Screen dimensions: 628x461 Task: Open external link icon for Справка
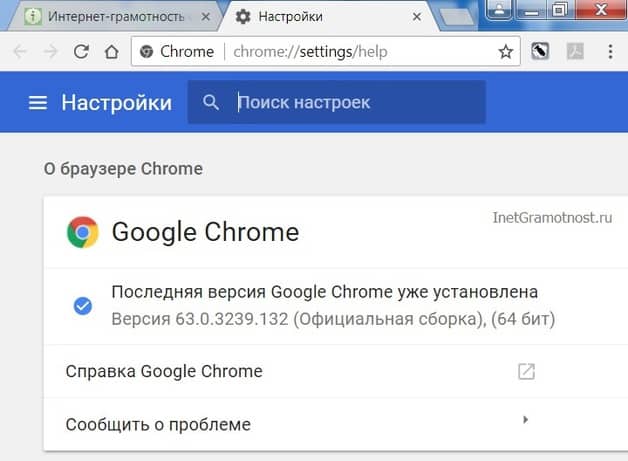(526, 371)
